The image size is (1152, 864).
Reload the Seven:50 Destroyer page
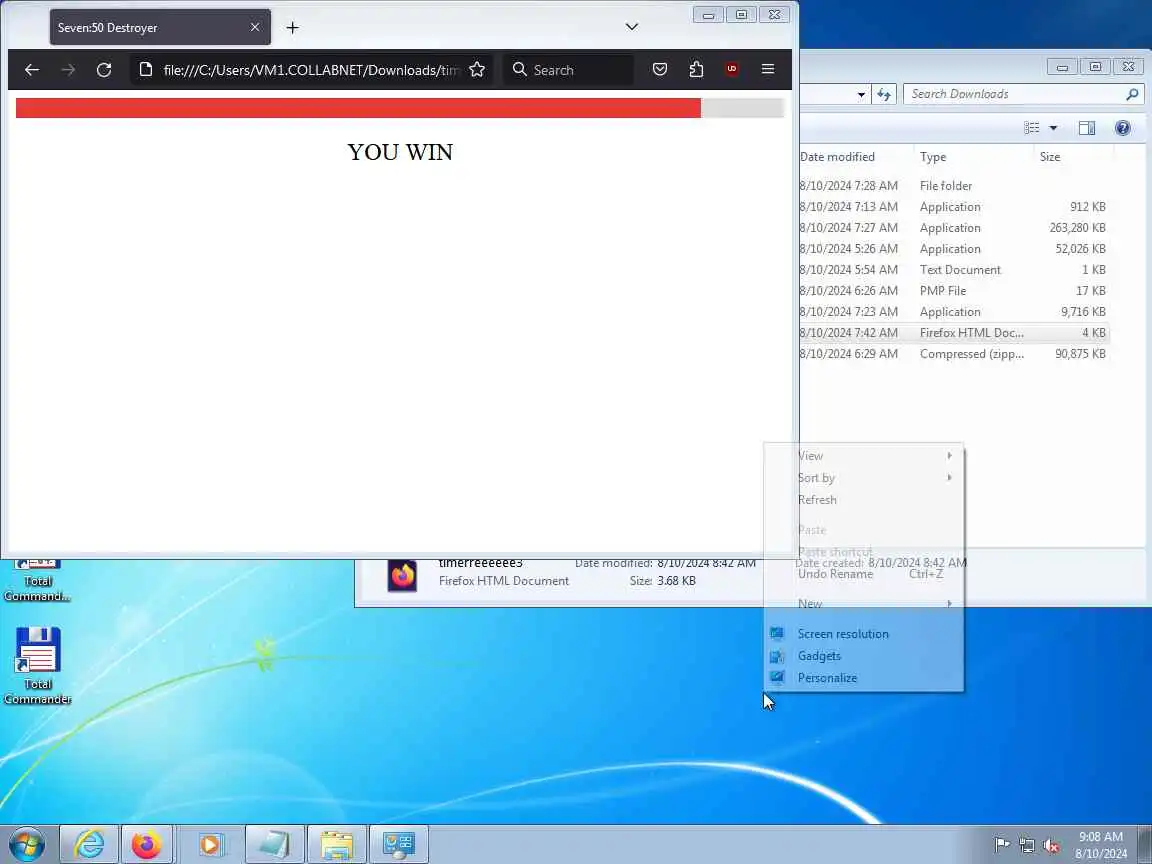104,70
